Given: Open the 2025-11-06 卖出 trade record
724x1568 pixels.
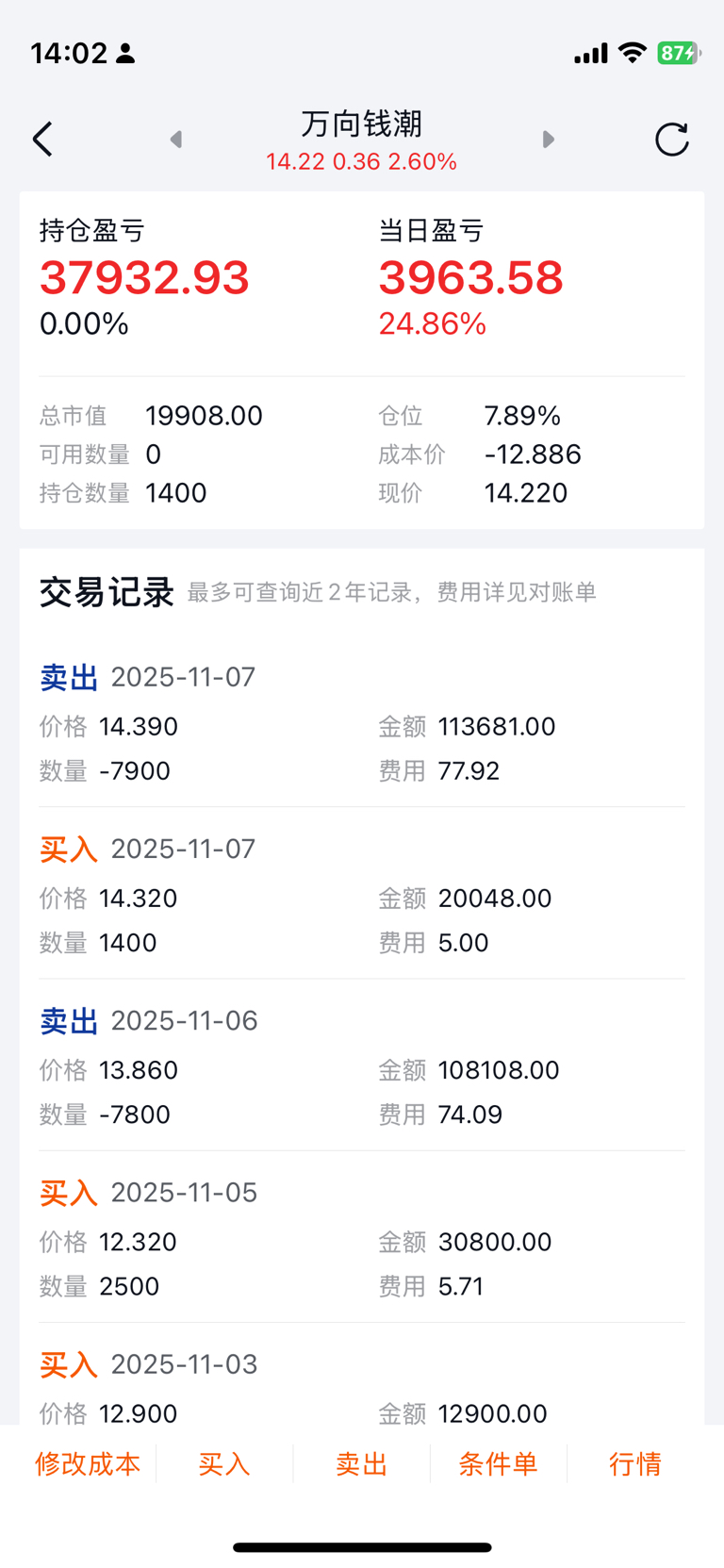Looking at the screenshot, I should (362, 1067).
